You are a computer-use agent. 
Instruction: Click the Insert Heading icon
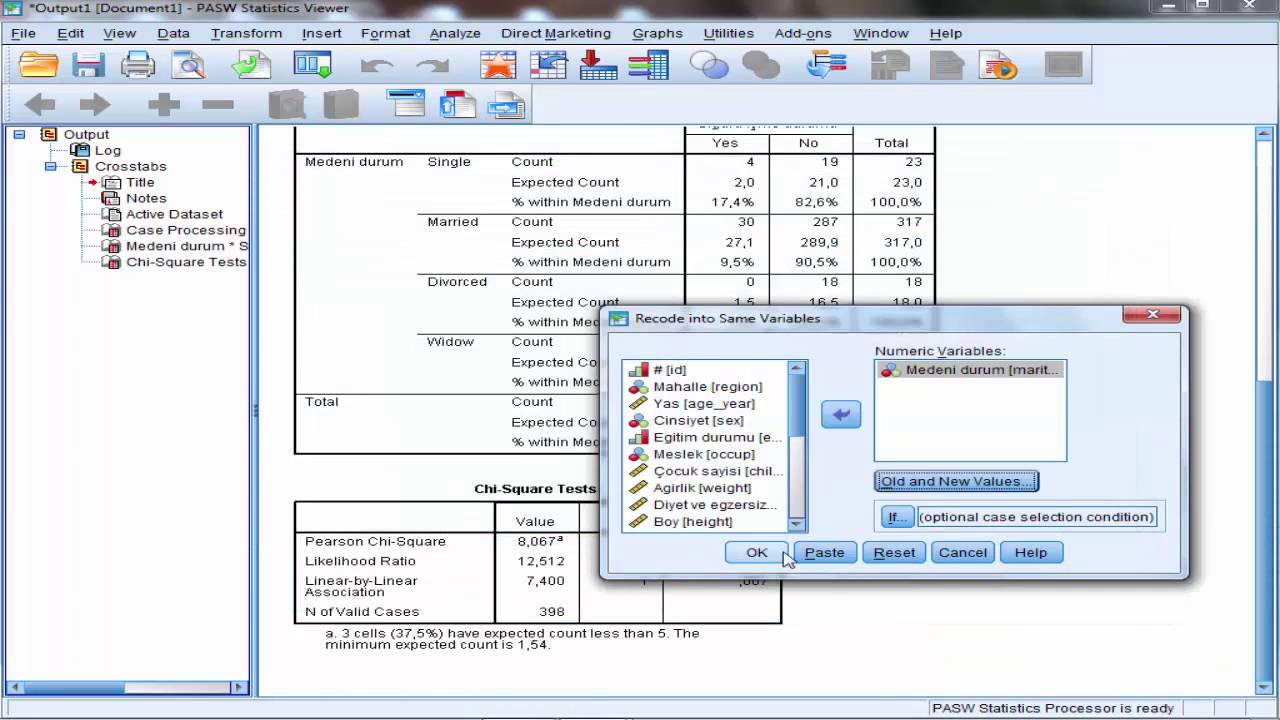point(407,104)
